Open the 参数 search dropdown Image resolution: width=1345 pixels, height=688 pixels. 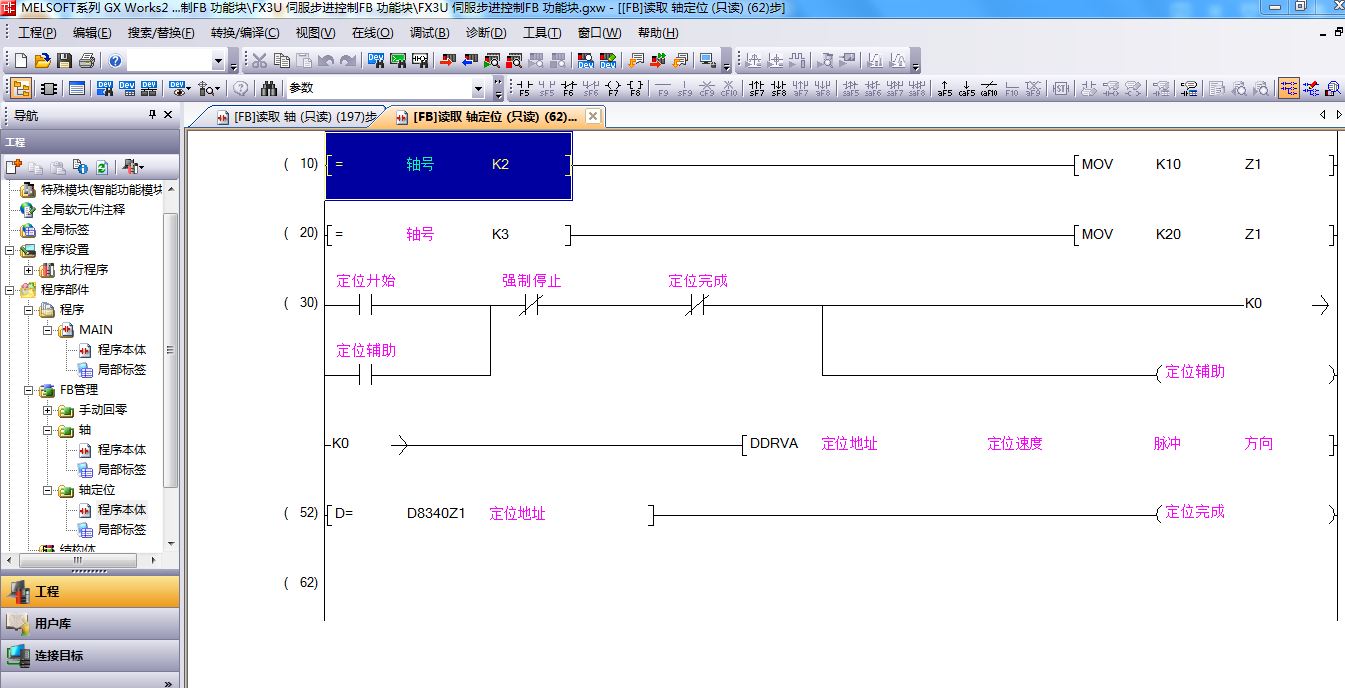(477, 88)
